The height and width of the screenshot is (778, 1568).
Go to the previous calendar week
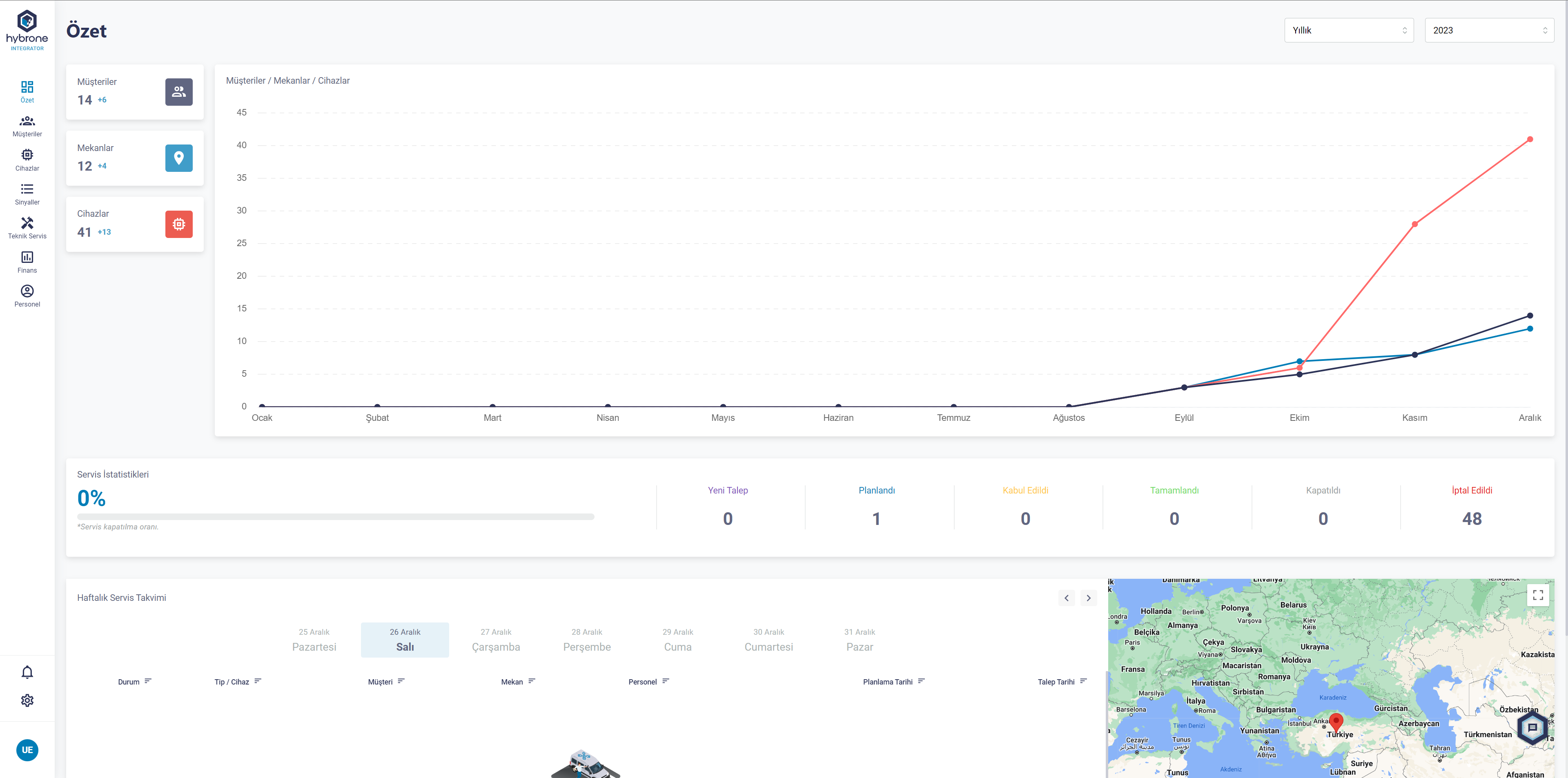pos(1067,598)
